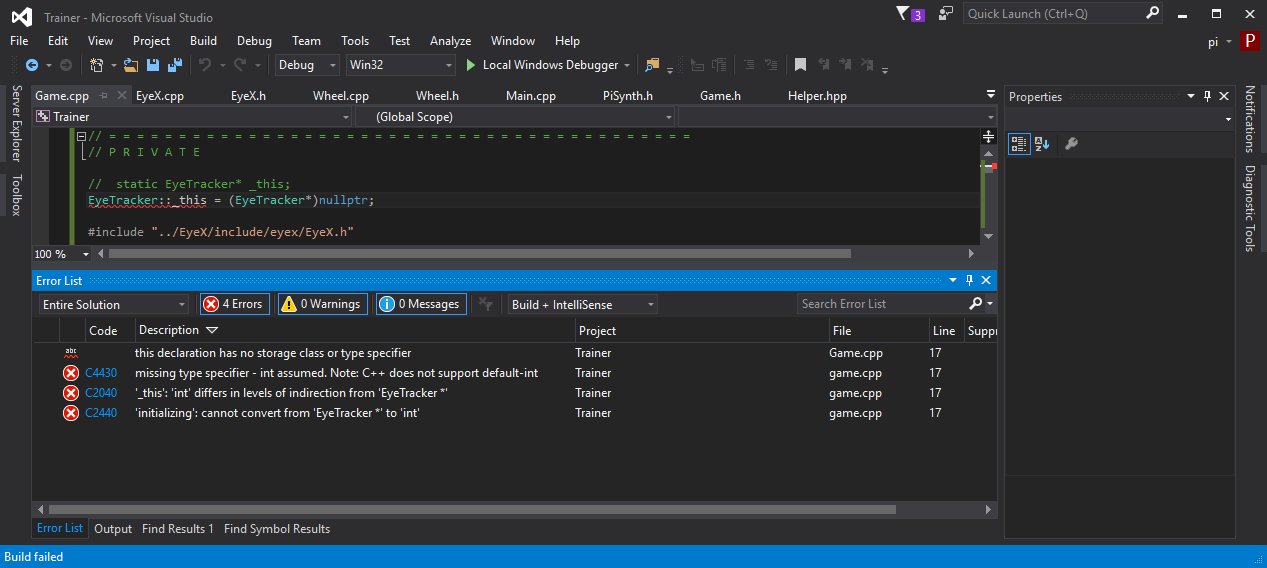Open the Find Symbol Results tab
Image resolution: width=1267 pixels, height=568 pixels.
click(x=277, y=529)
